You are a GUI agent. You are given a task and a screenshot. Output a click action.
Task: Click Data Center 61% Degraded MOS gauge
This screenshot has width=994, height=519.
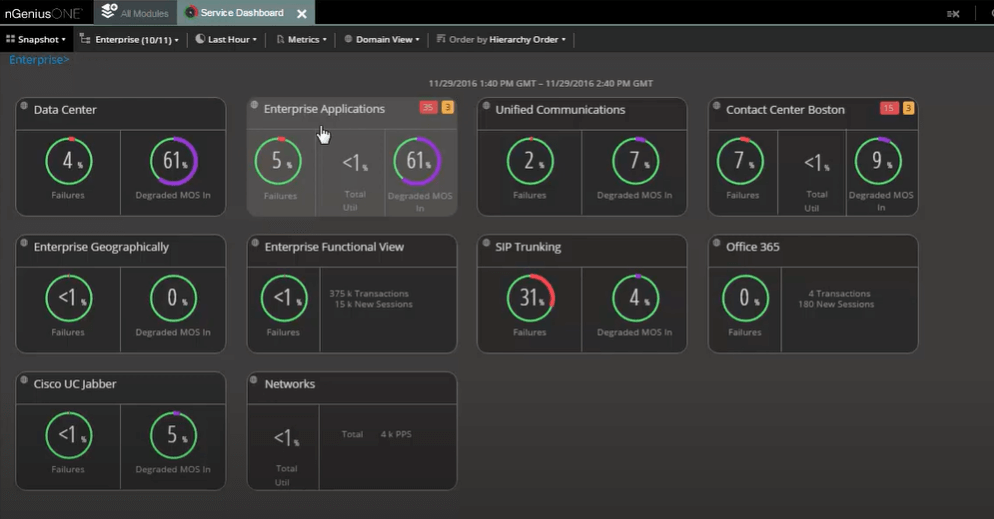point(174,161)
